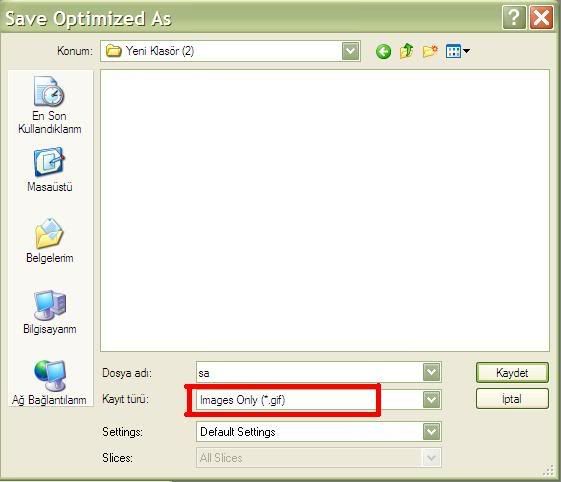The image size is (561, 482).
Task: Open the Belgelerim folder shortcut
Action: [x=49, y=240]
